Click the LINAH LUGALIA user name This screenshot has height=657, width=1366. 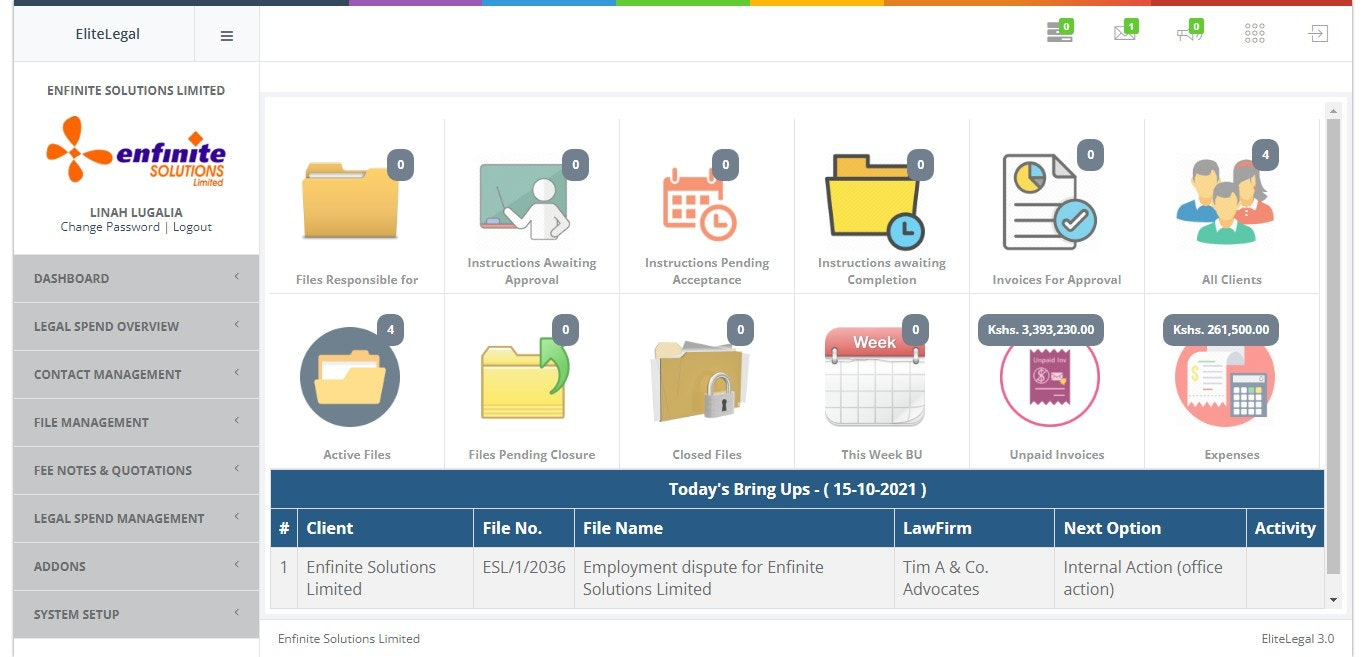(x=136, y=212)
